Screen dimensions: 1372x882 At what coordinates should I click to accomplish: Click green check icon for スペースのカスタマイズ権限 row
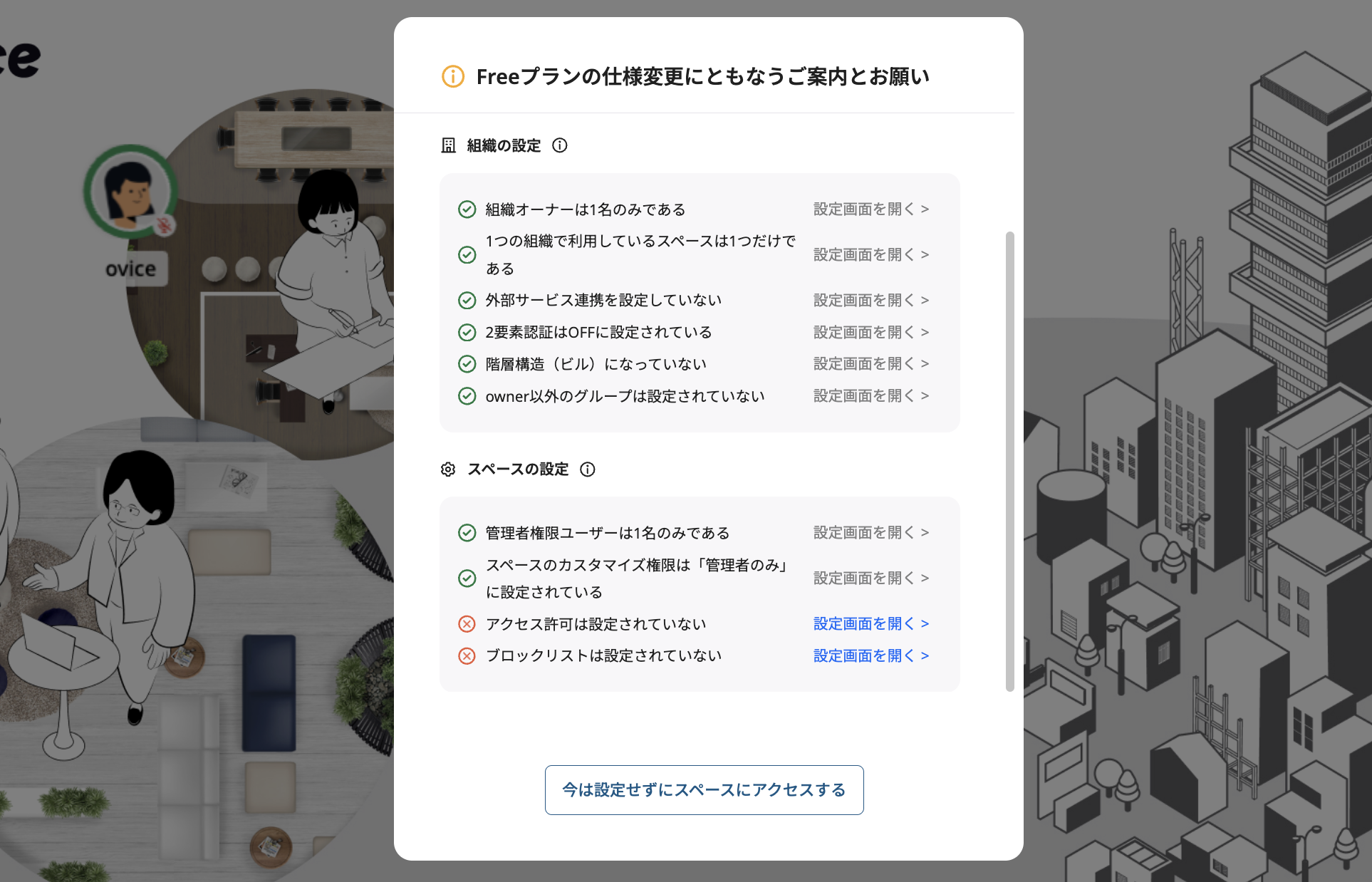click(467, 578)
